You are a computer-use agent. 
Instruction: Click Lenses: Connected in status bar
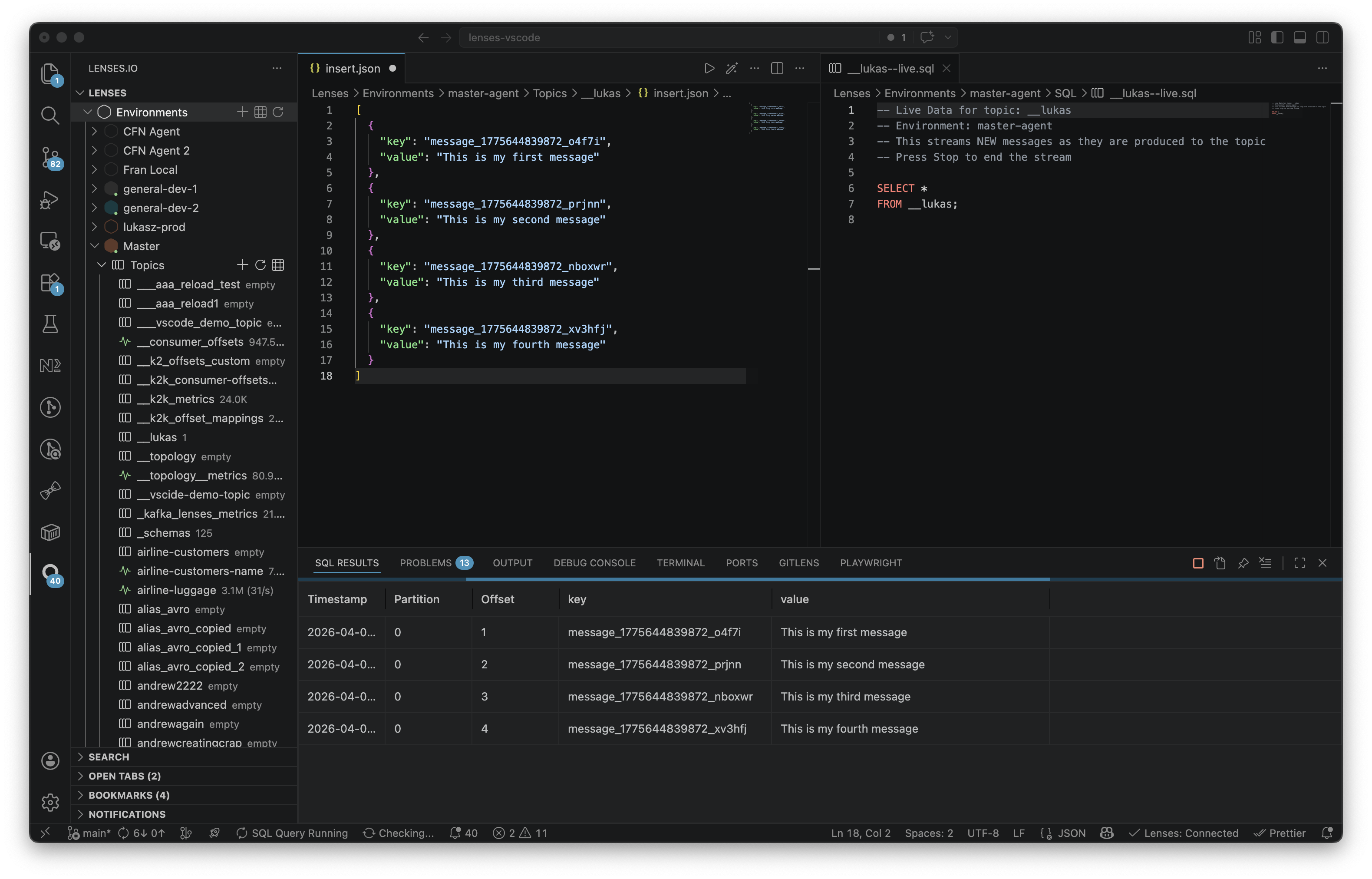tap(1184, 833)
